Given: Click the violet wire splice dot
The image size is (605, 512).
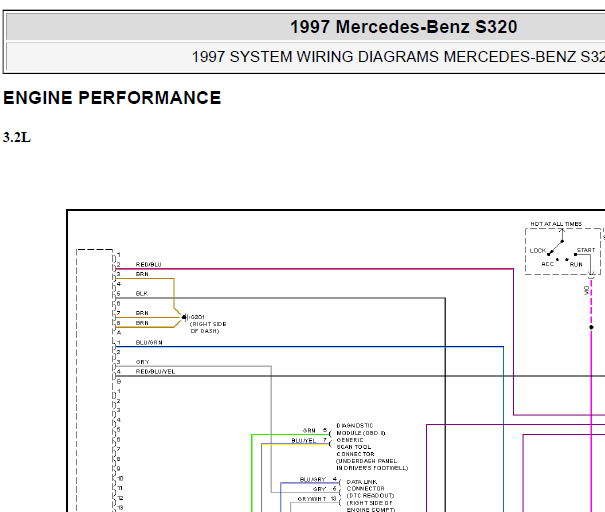Looking at the screenshot, I should (x=591, y=327).
